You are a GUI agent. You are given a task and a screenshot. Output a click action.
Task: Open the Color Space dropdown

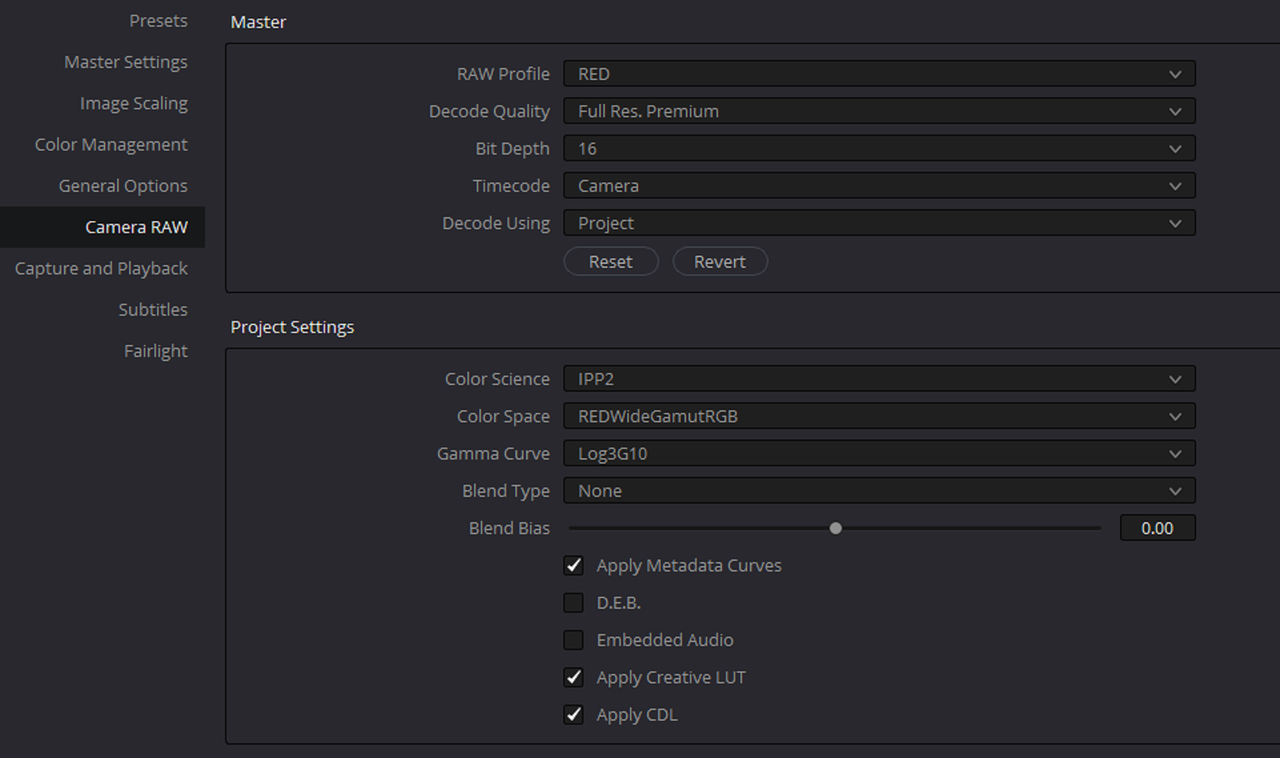click(x=879, y=416)
